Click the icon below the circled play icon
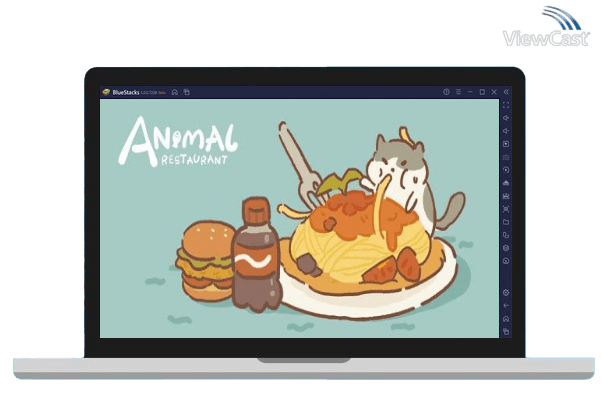 (506, 183)
